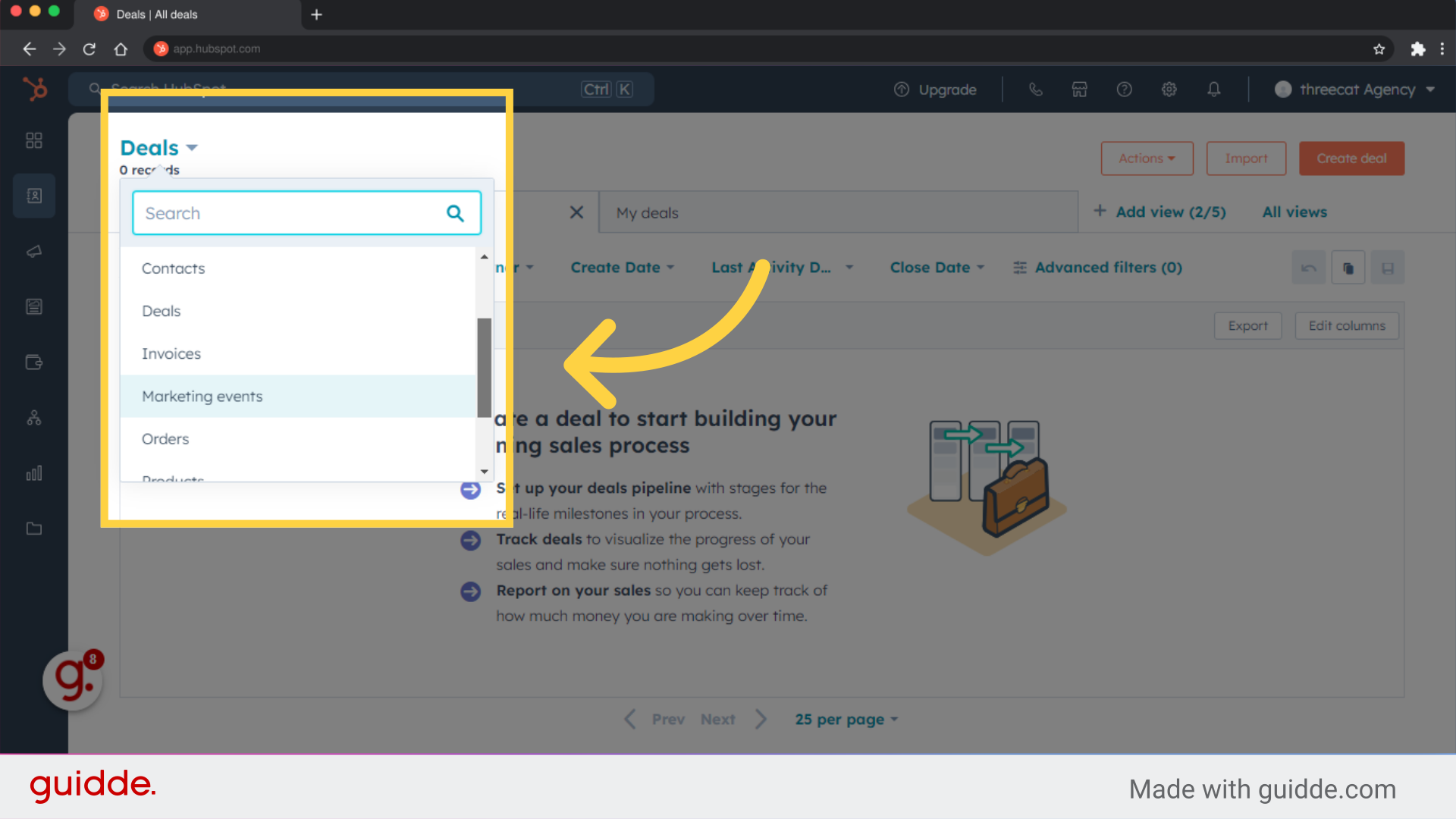1456x819 pixels.
Task: Select Marketing events from the object list
Action: point(297,396)
